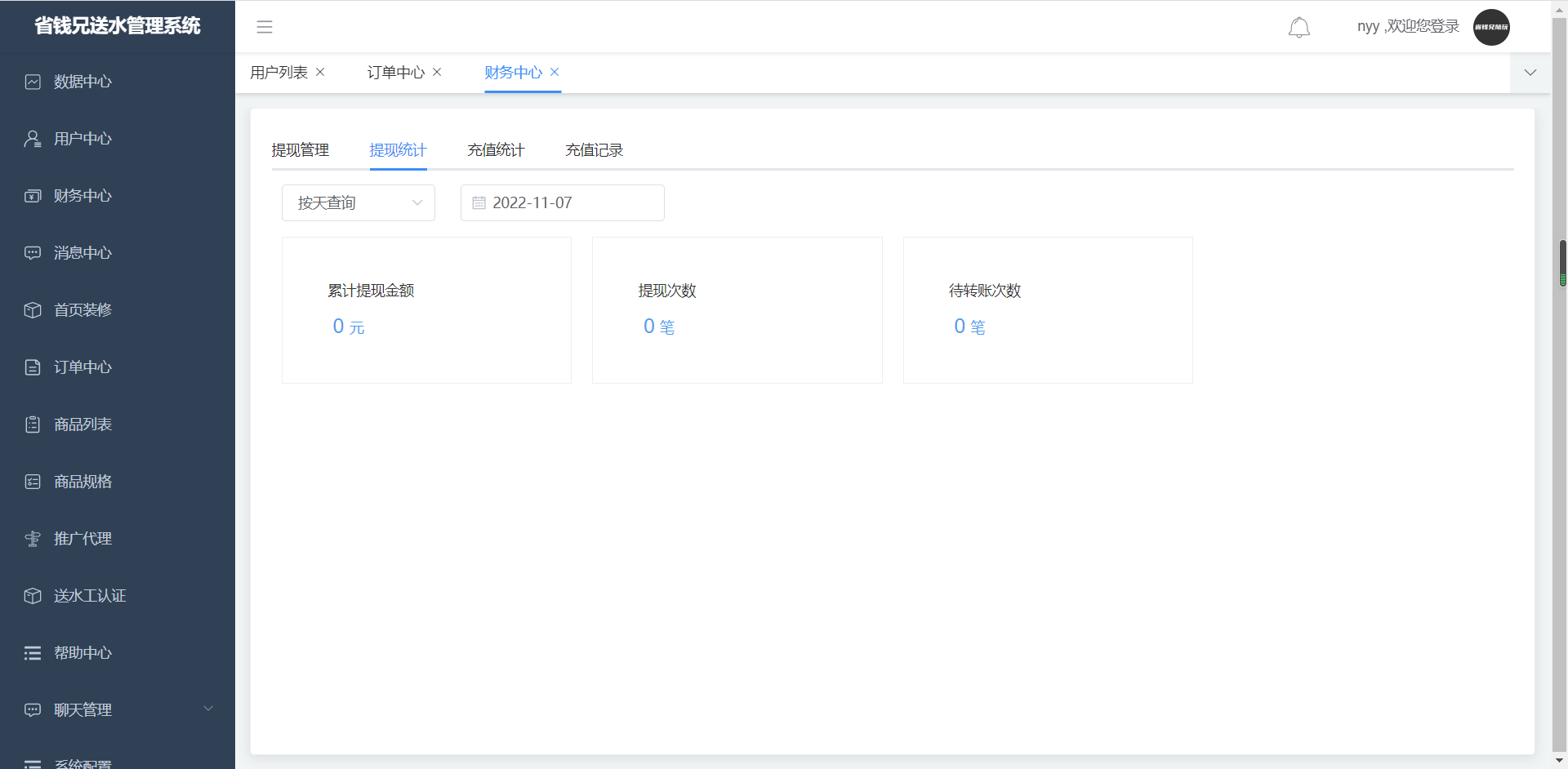Select 首页装修 in the sidebar
The width and height of the screenshot is (1568, 769).
click(x=82, y=310)
